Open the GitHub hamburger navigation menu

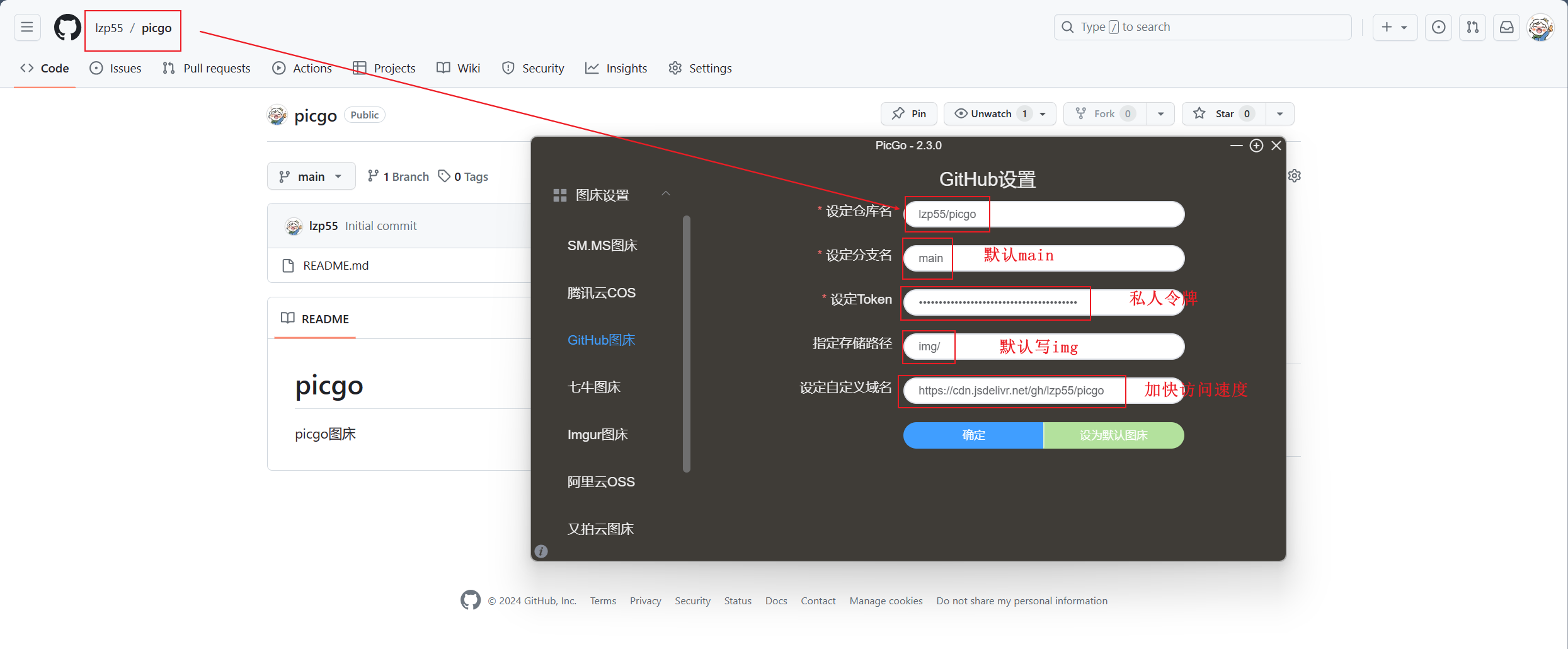[27, 27]
